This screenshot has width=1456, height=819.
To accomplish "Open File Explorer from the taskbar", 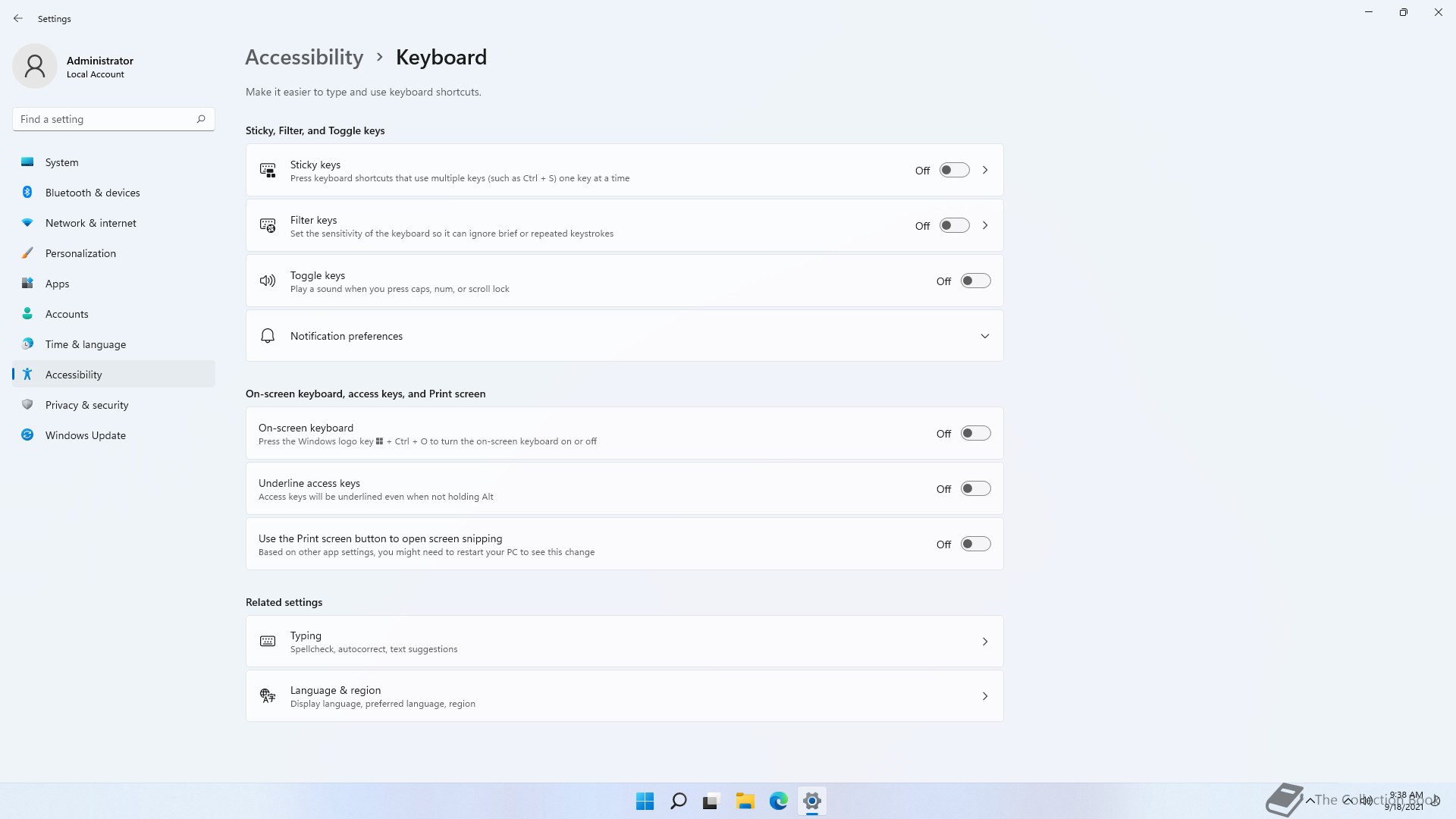I will tap(745, 801).
